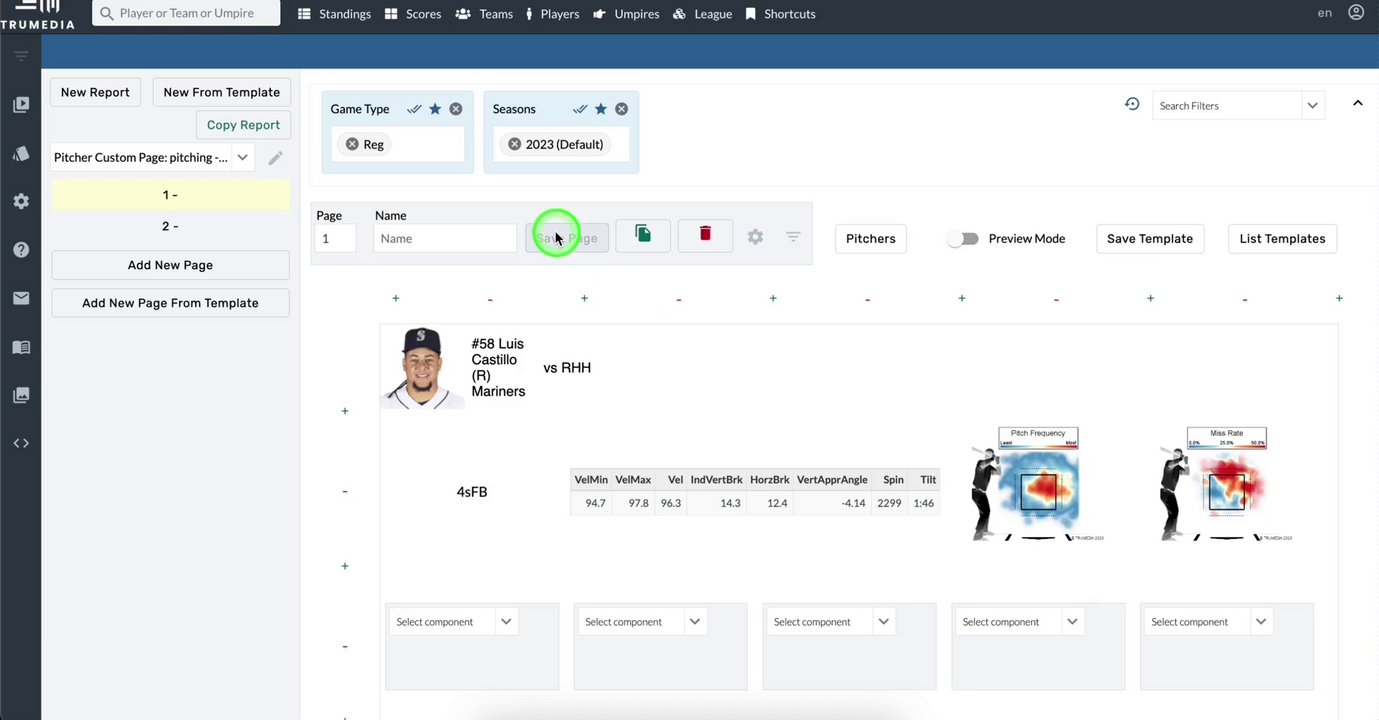Open the Players menu

pos(553,14)
